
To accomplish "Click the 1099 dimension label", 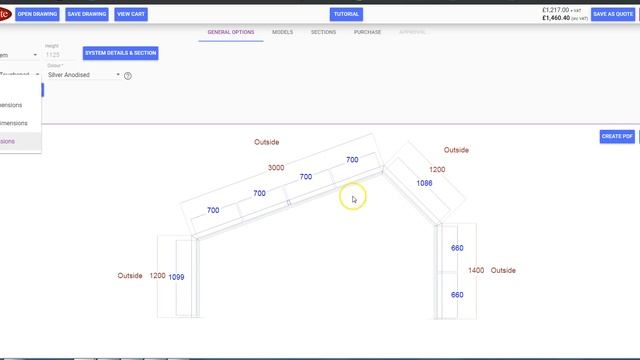I will (x=176, y=277).
